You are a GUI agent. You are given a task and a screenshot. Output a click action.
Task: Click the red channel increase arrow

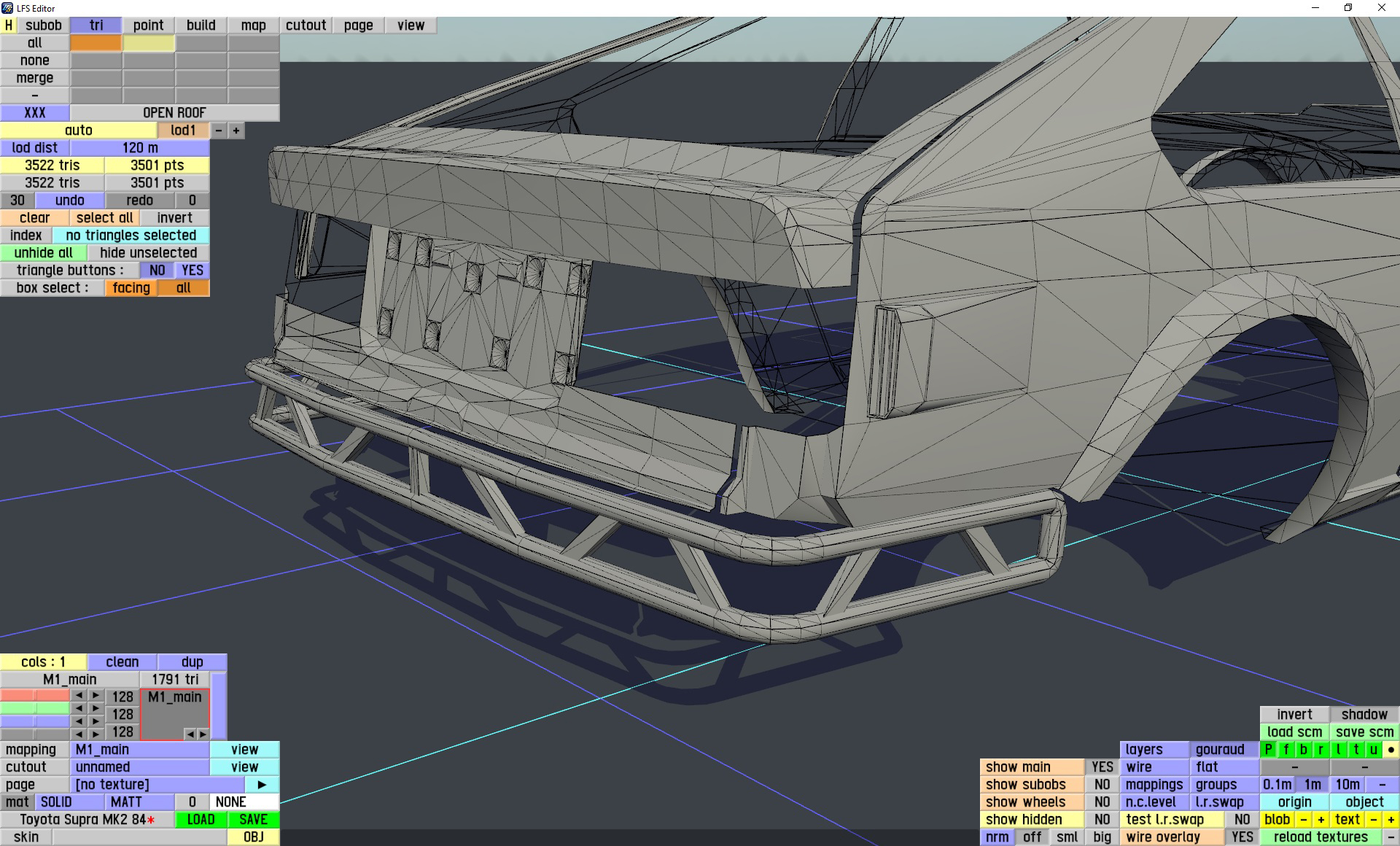[96, 696]
